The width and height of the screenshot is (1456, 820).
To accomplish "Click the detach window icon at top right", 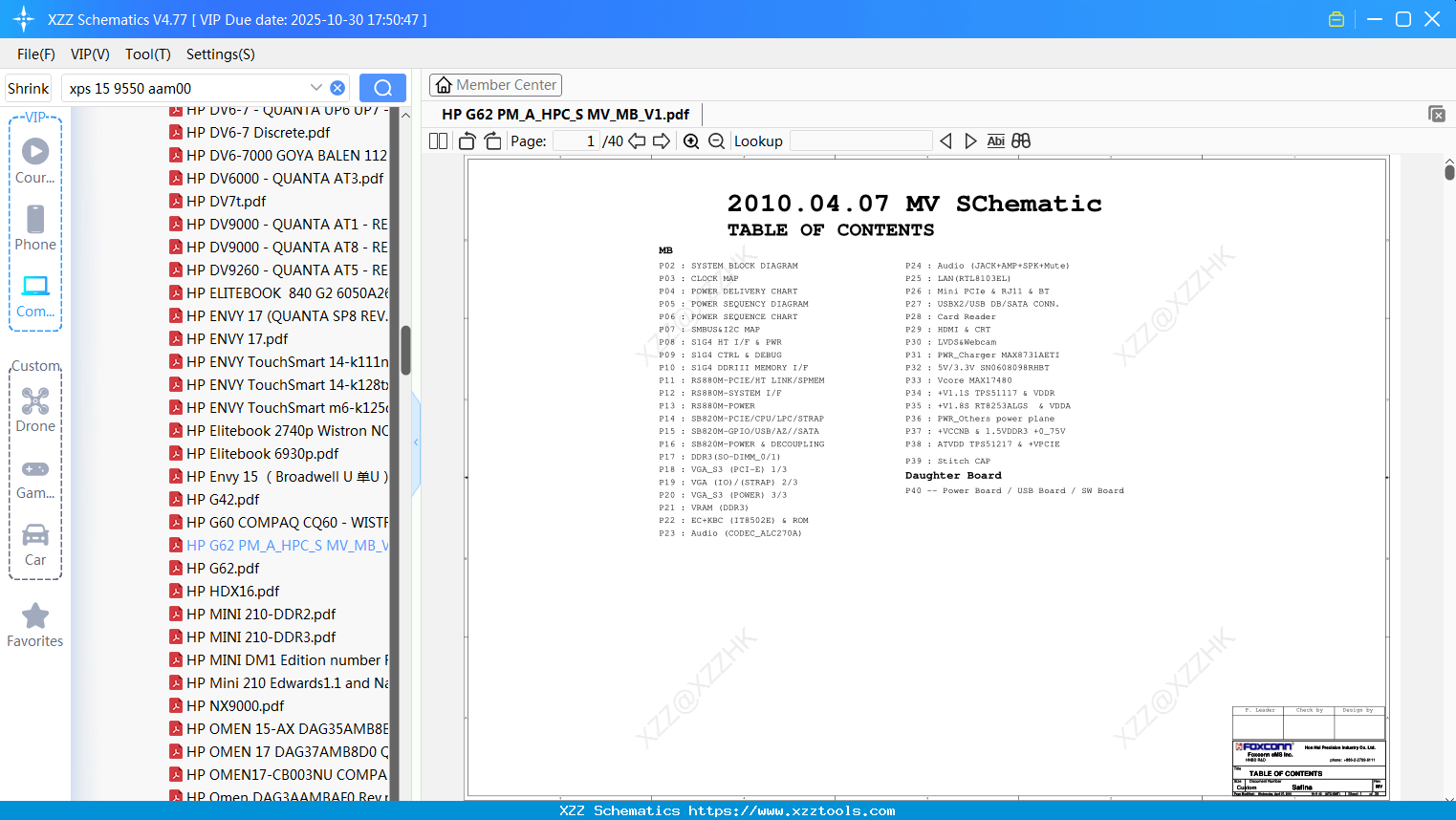I will (x=1436, y=114).
